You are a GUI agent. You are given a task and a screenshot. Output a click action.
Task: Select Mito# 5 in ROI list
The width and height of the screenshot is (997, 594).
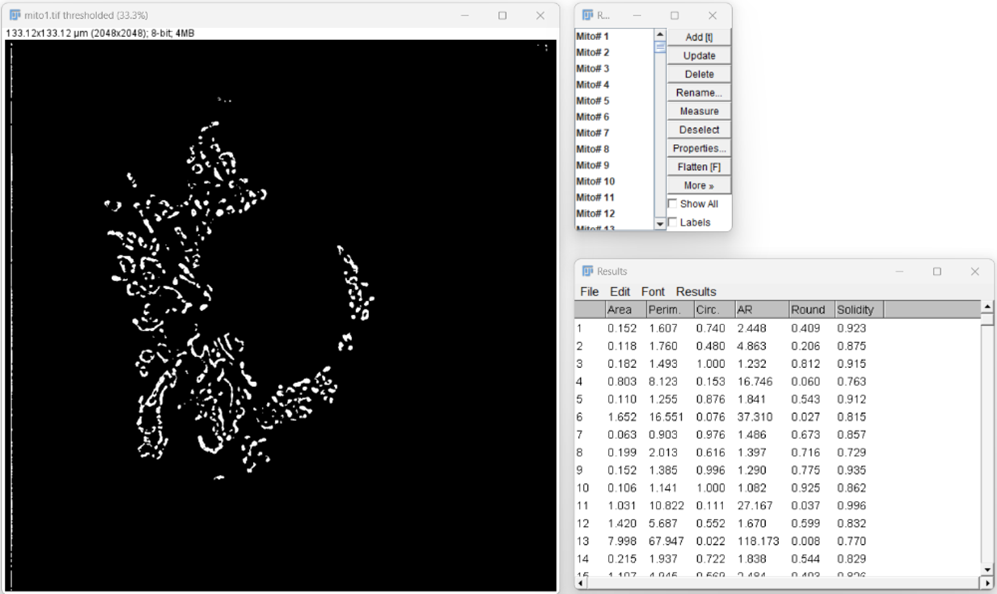(x=614, y=100)
